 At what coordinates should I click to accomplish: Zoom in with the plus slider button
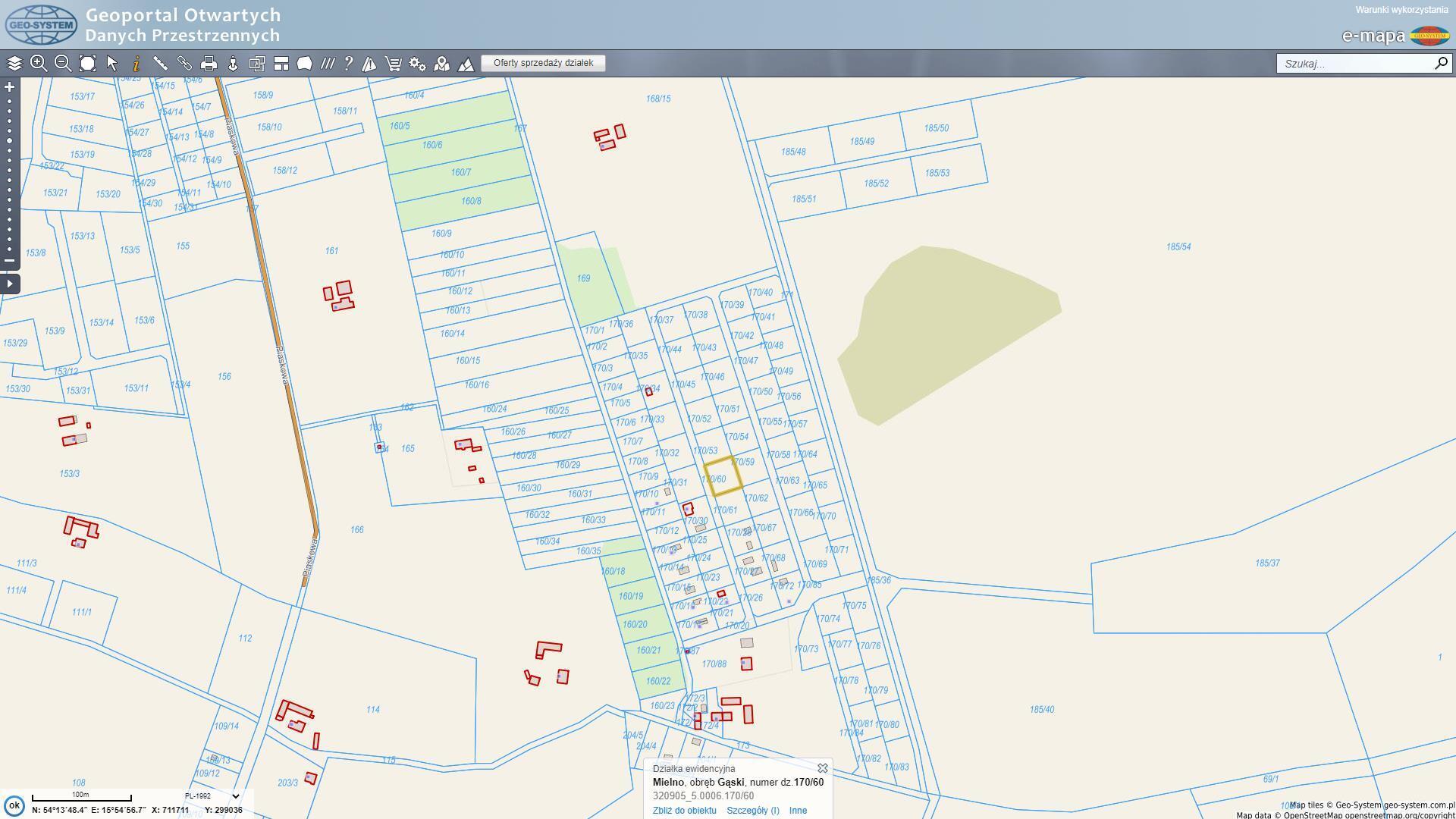click(x=10, y=87)
